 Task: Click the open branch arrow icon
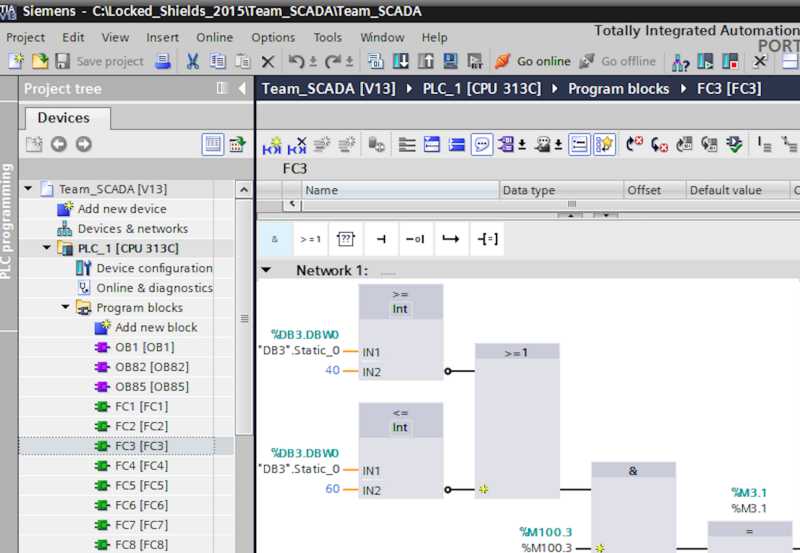coord(451,239)
